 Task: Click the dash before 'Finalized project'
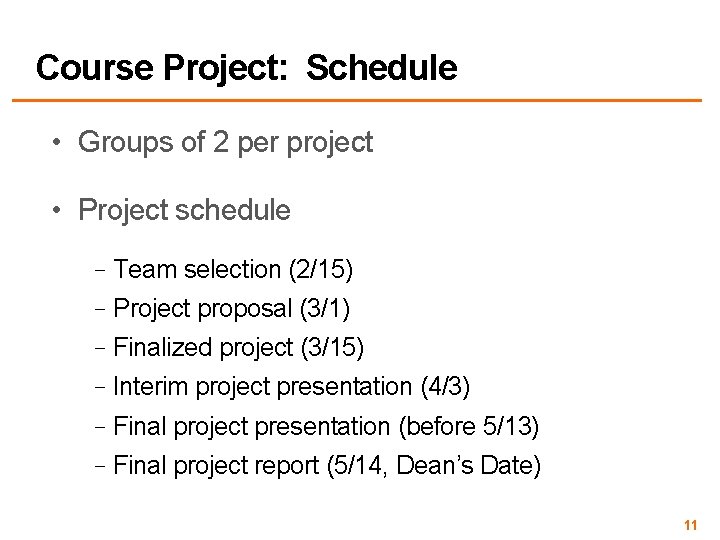click(100, 349)
